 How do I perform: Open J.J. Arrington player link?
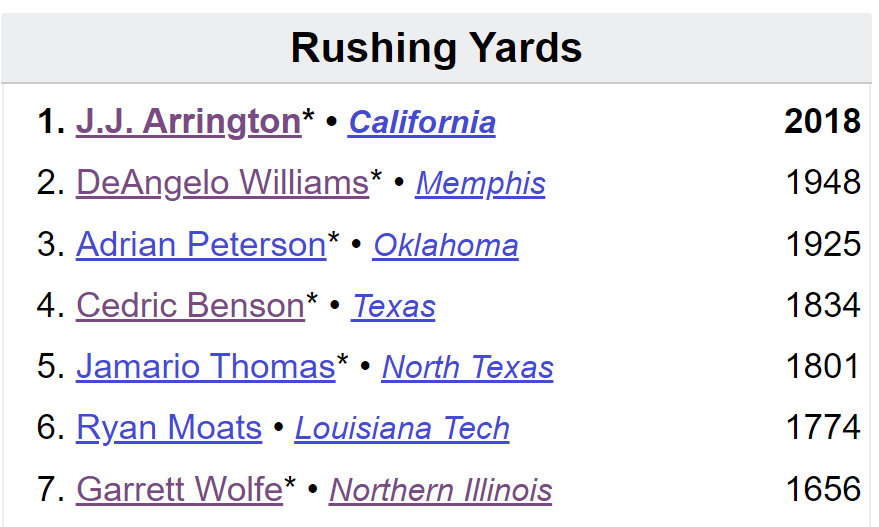pos(189,122)
